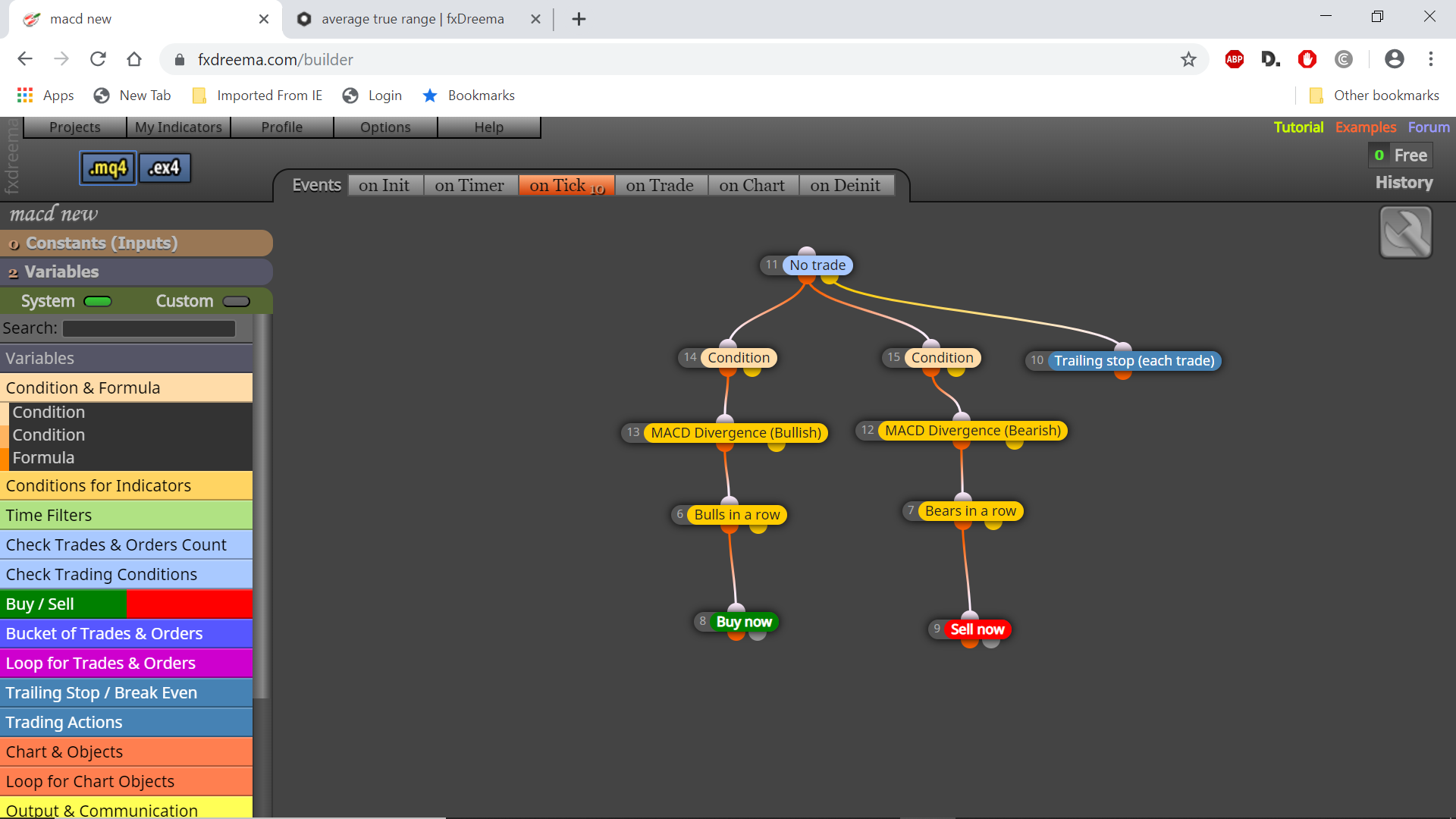This screenshot has height=819, width=1456.
Task: Select the No trade block
Action: tap(817, 265)
